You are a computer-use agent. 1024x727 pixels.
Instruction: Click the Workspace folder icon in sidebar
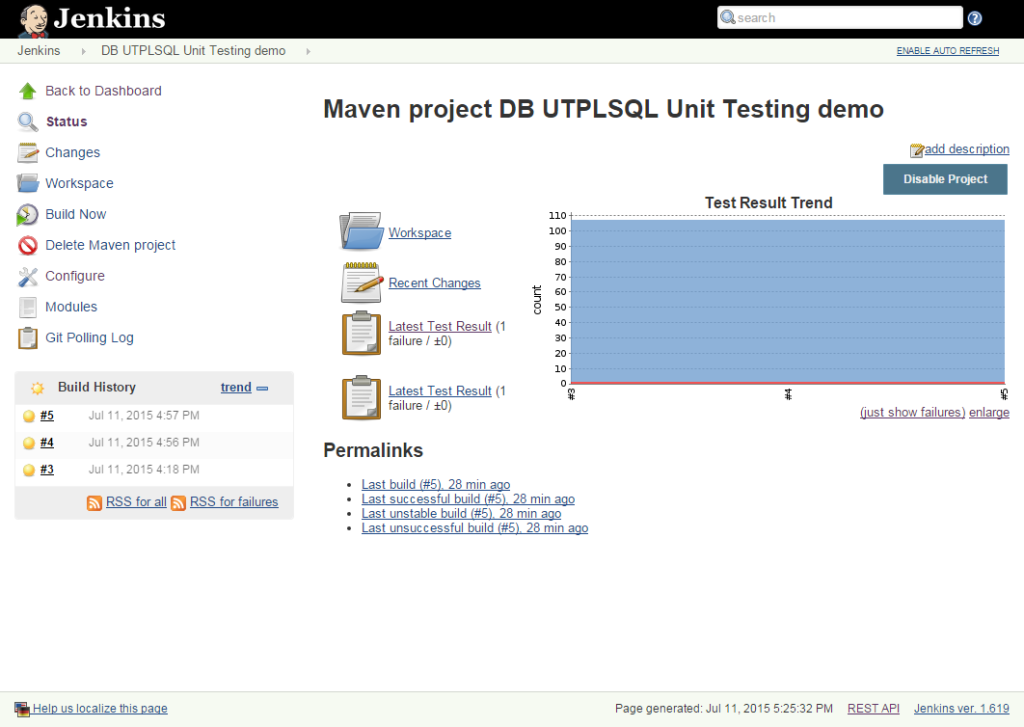click(x=27, y=183)
